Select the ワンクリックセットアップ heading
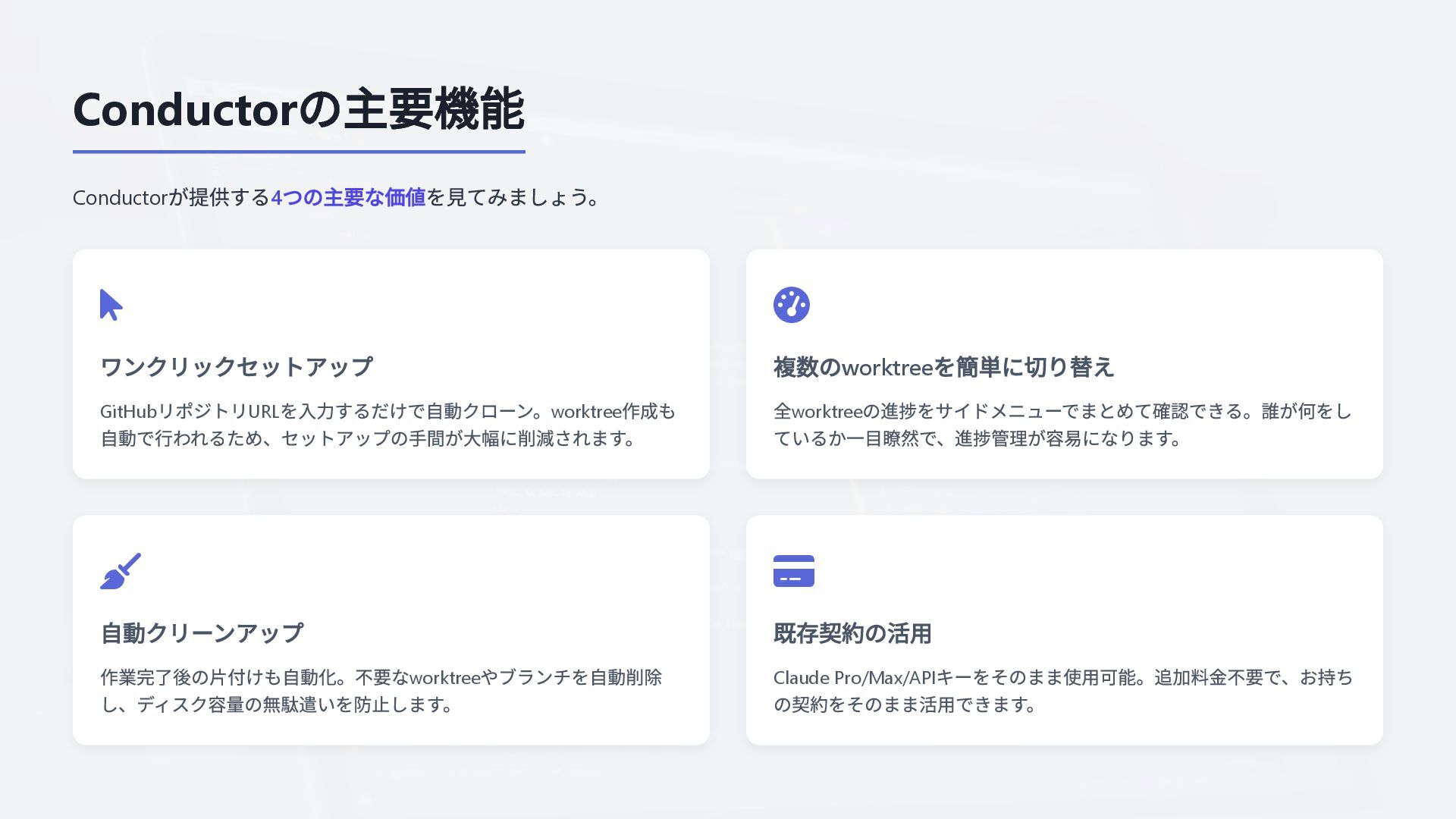 coord(236,367)
